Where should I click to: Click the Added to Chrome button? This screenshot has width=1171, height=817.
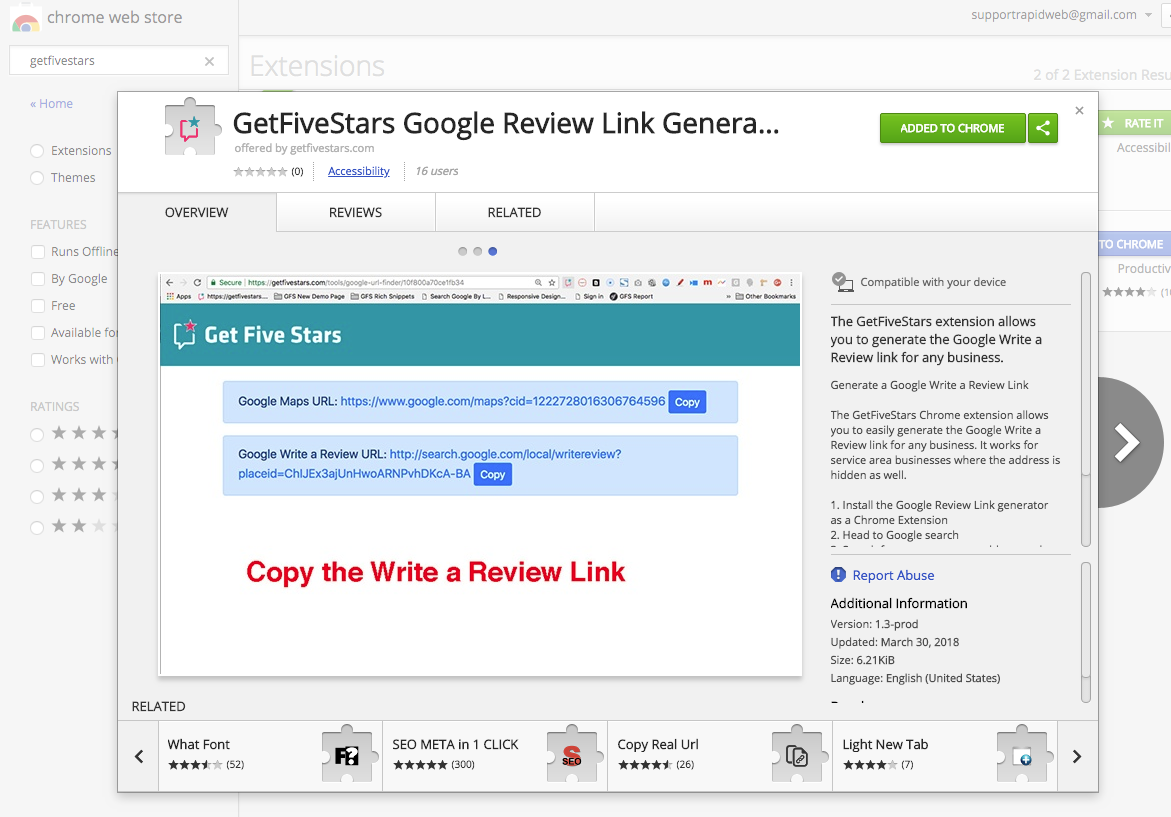point(951,128)
